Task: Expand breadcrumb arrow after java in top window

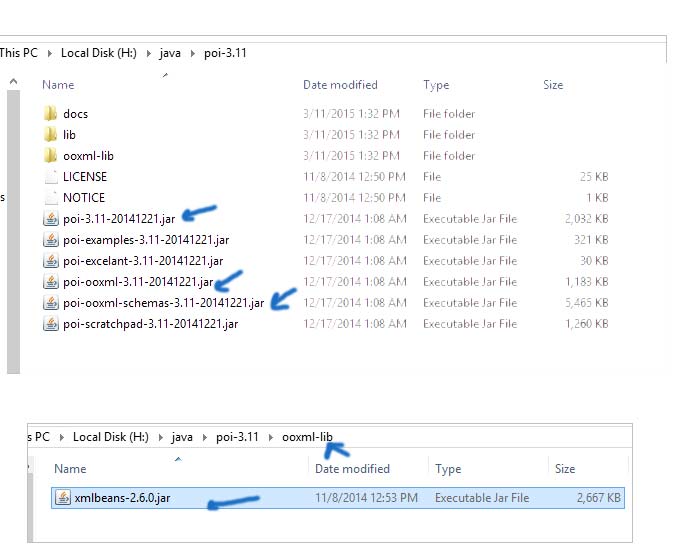Action: (192, 53)
